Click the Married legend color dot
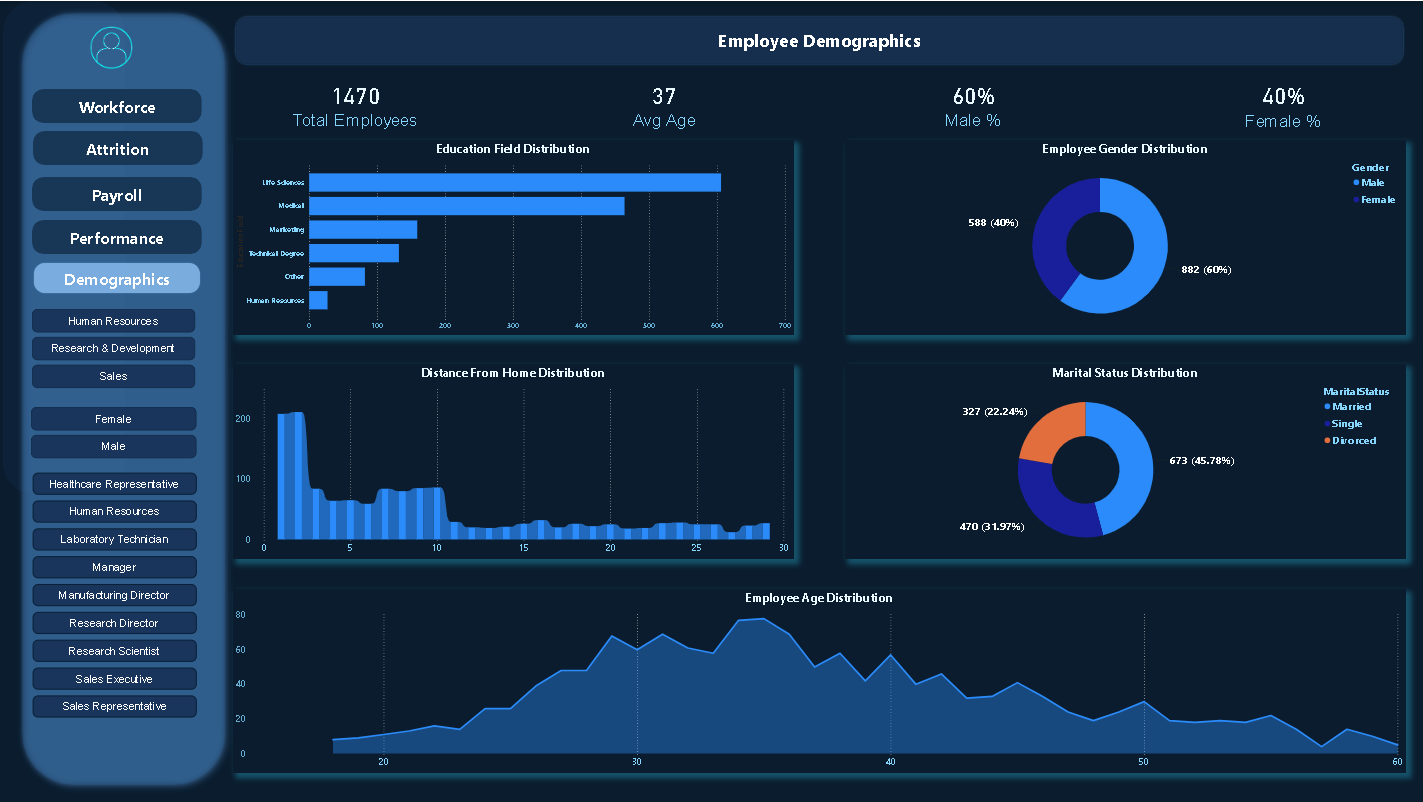 click(1327, 407)
